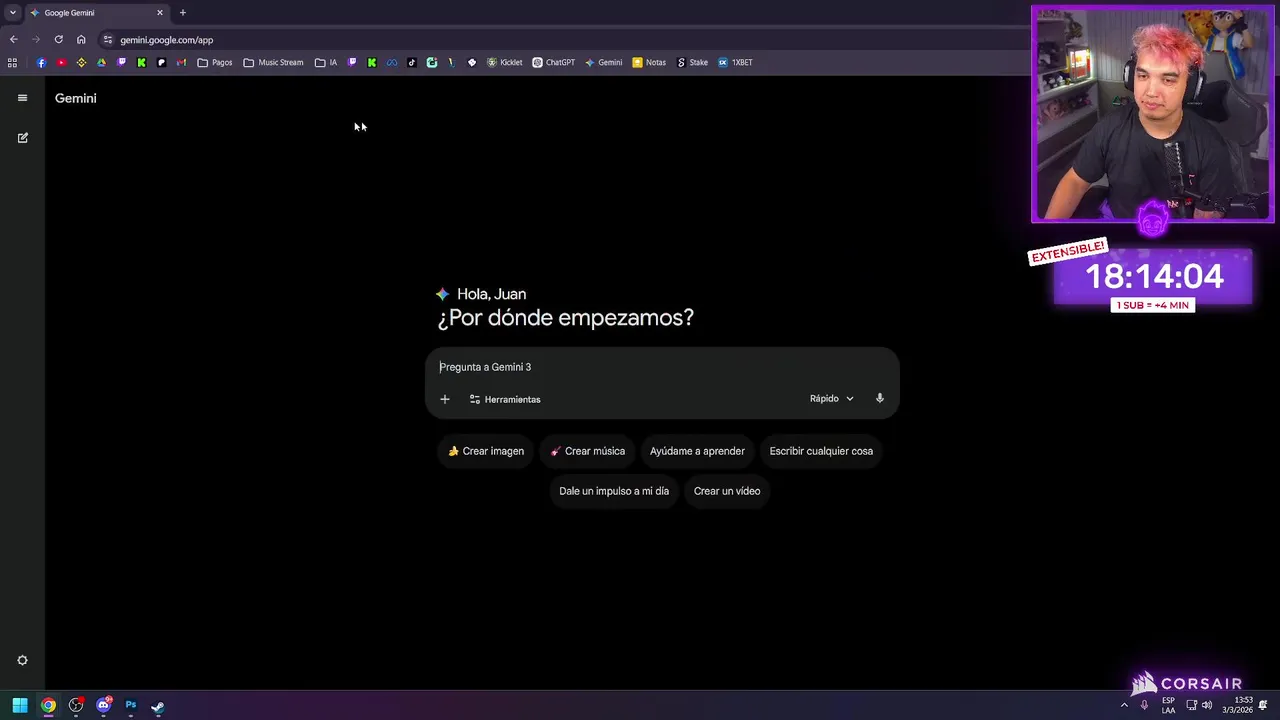The image size is (1280, 720).
Task: Open the Gmail bookmark icon
Action: click(181, 62)
